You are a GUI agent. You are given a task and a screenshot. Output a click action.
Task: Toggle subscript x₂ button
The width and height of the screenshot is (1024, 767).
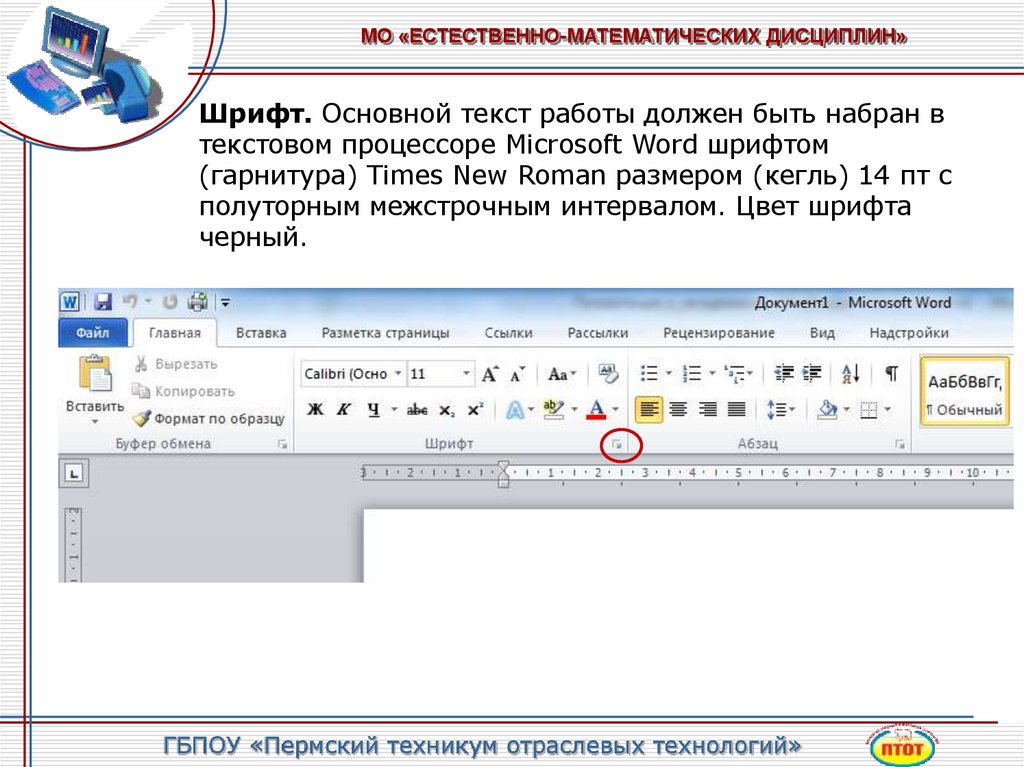tap(447, 410)
